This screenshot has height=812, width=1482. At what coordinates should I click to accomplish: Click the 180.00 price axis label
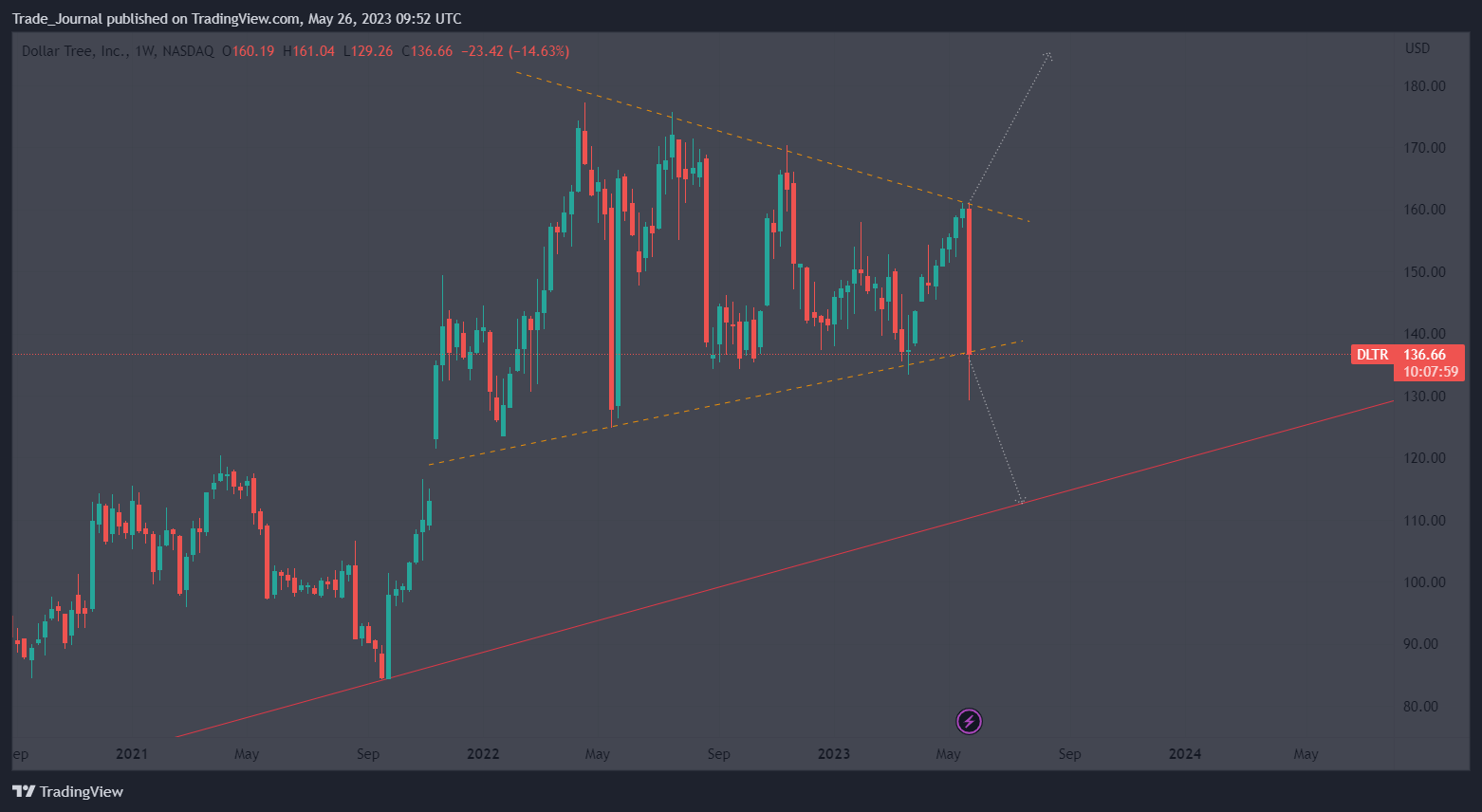click(1425, 86)
